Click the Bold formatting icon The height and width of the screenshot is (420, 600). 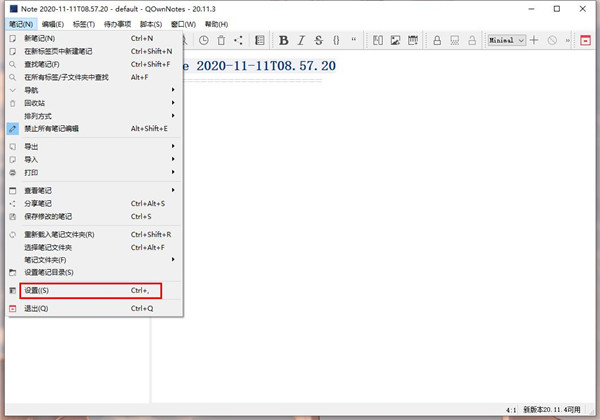tap(284, 40)
